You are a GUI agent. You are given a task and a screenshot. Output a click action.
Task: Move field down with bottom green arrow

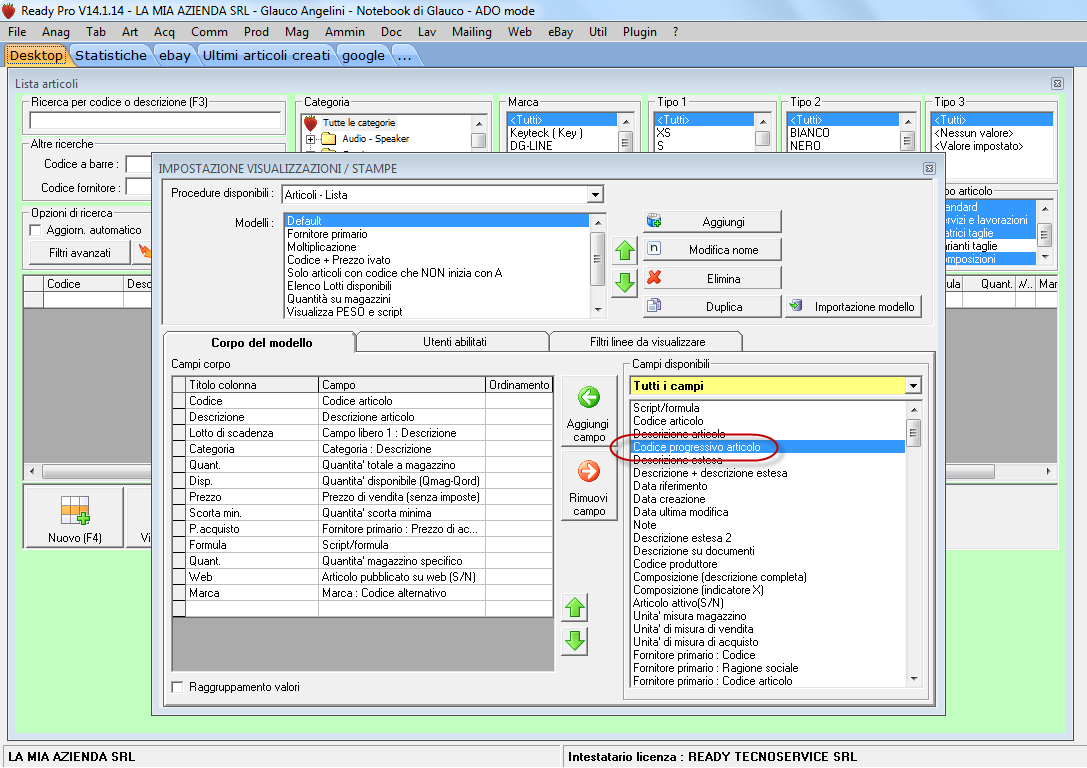click(575, 641)
